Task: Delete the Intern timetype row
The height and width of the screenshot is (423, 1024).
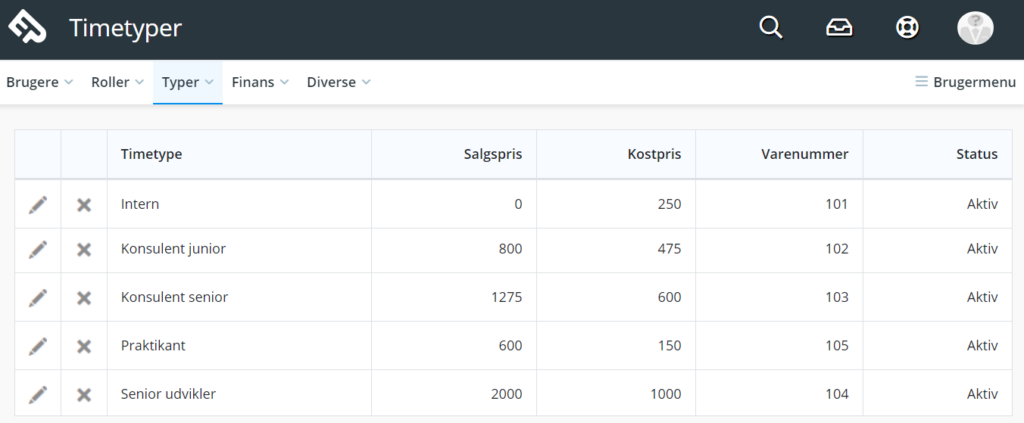Action: point(84,205)
